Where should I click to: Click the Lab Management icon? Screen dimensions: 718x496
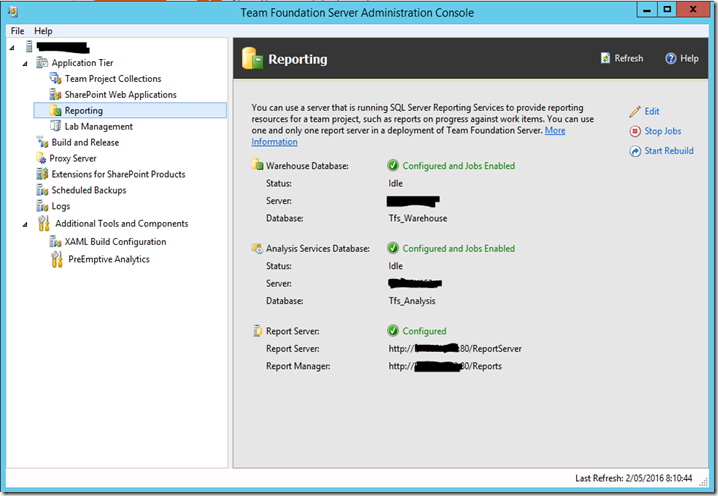coord(55,126)
